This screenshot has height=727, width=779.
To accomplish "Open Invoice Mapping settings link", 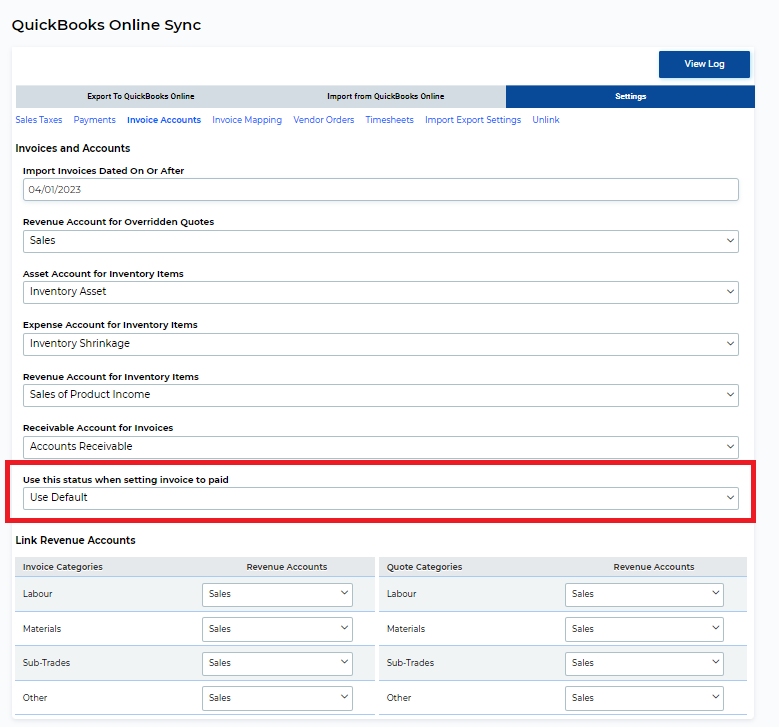I will pos(247,120).
